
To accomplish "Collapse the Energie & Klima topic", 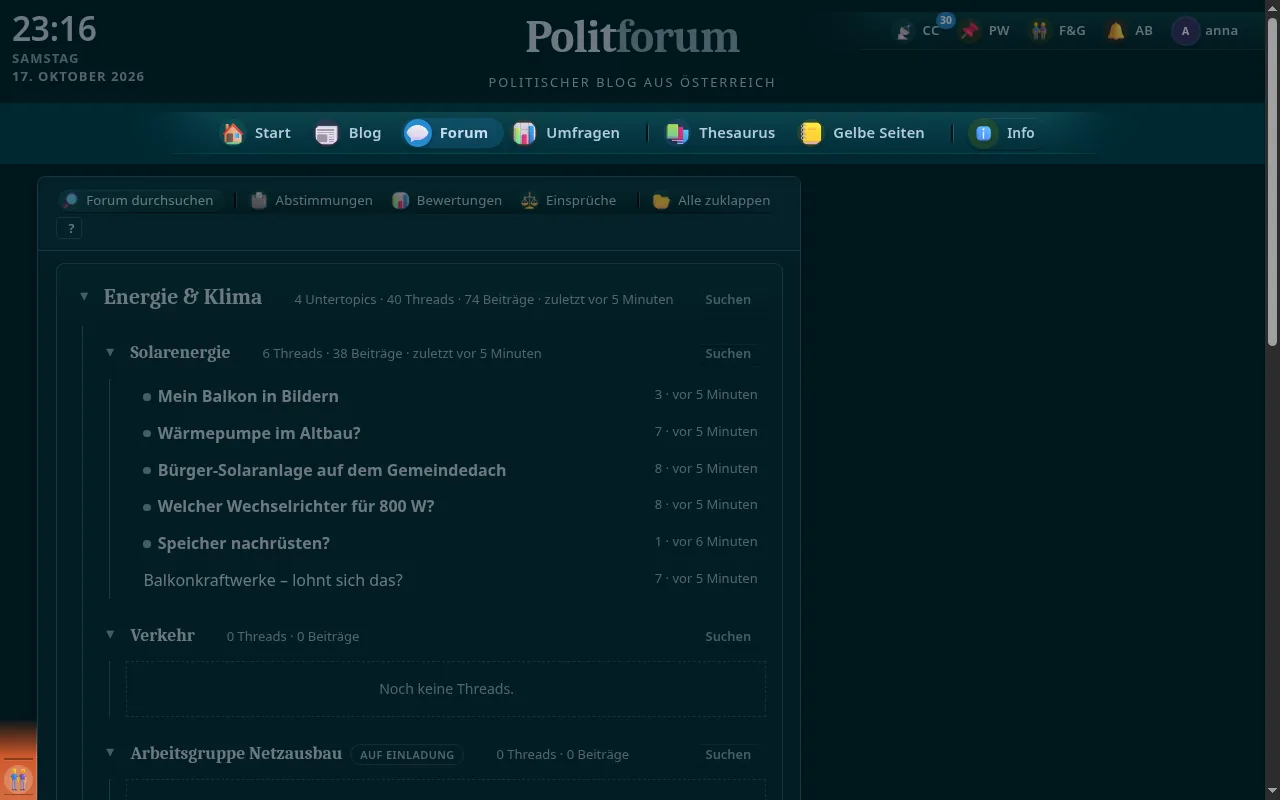I will click(84, 297).
